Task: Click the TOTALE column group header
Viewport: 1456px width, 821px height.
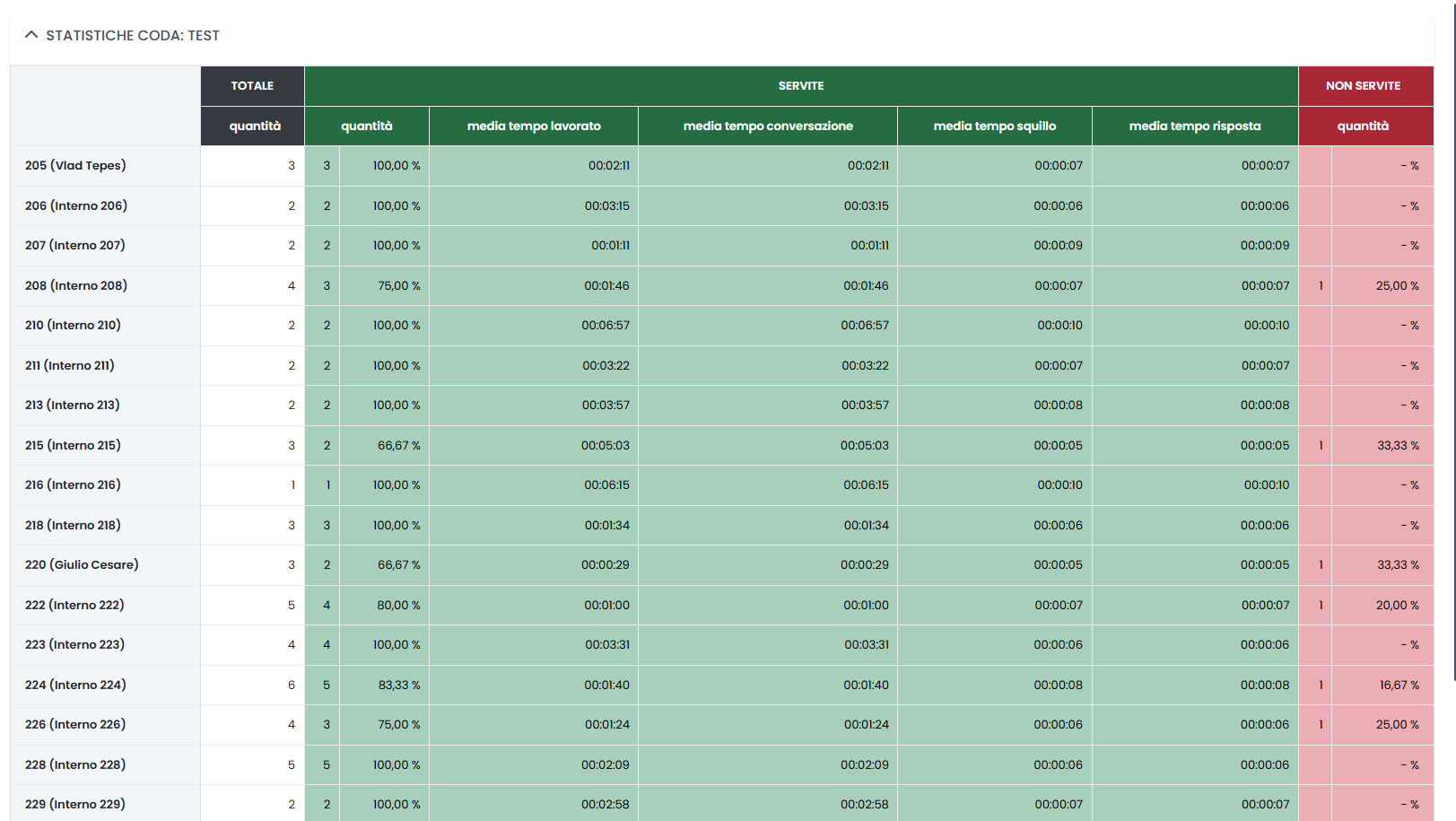Action: pos(252,86)
